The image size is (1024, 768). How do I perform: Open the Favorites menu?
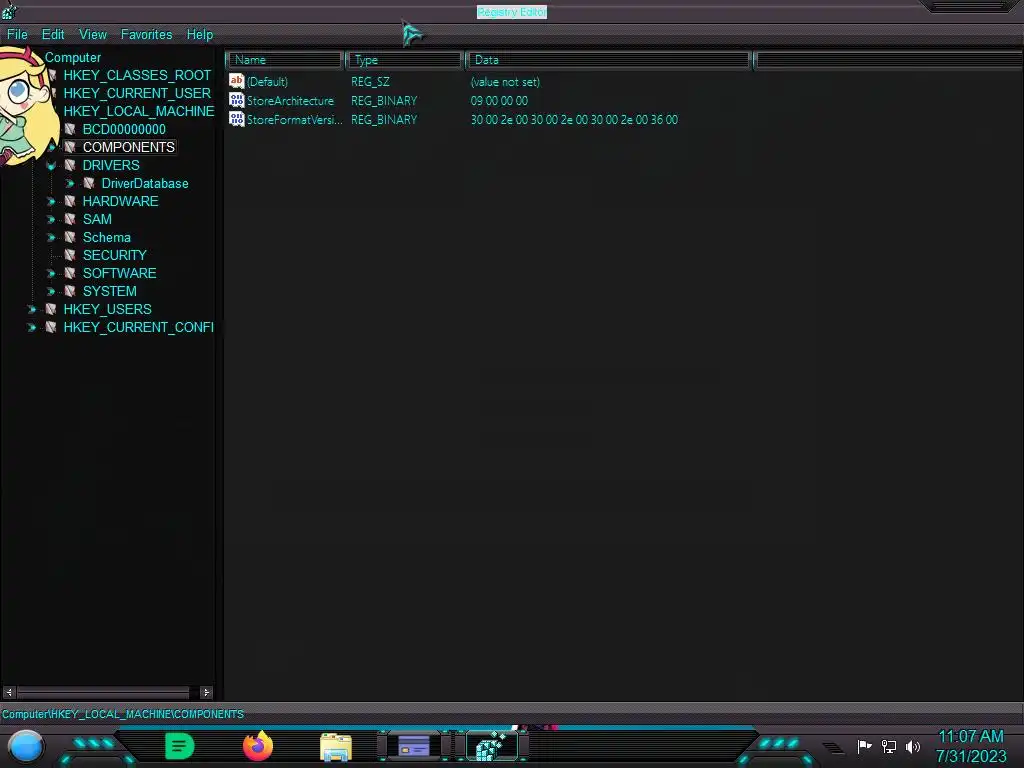click(146, 35)
